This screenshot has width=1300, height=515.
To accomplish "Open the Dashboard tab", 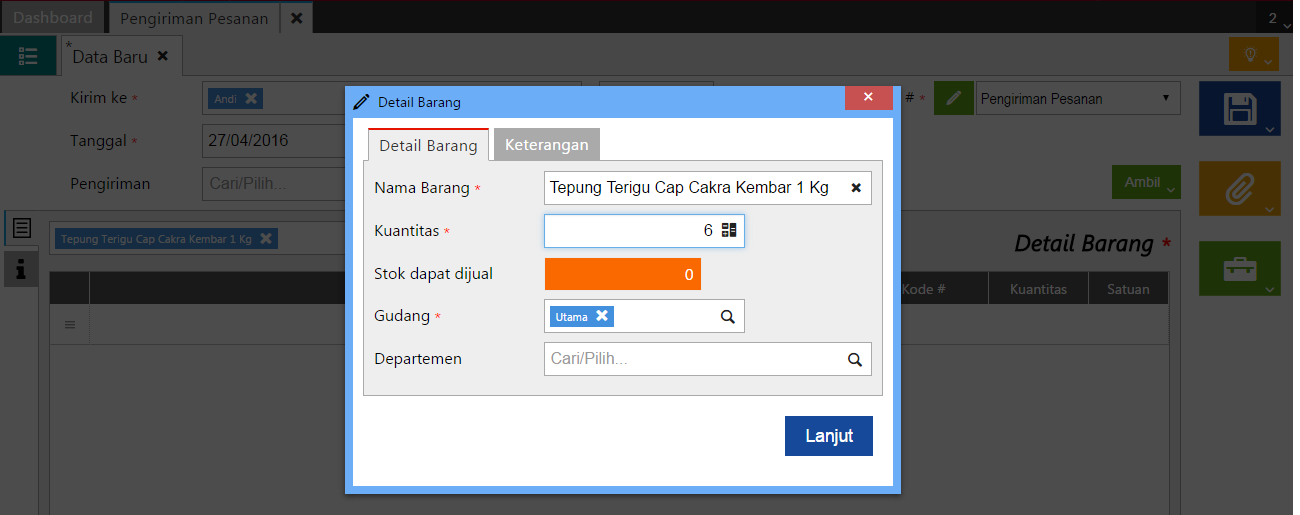I will tap(52, 18).
